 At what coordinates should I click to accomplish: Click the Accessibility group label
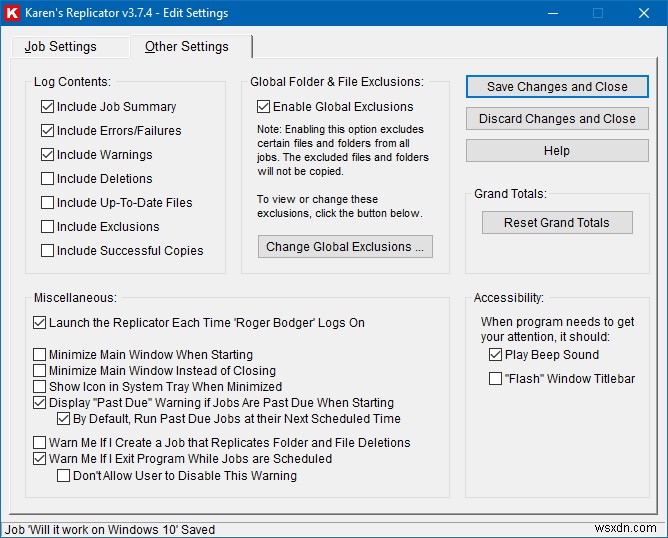[x=509, y=297]
